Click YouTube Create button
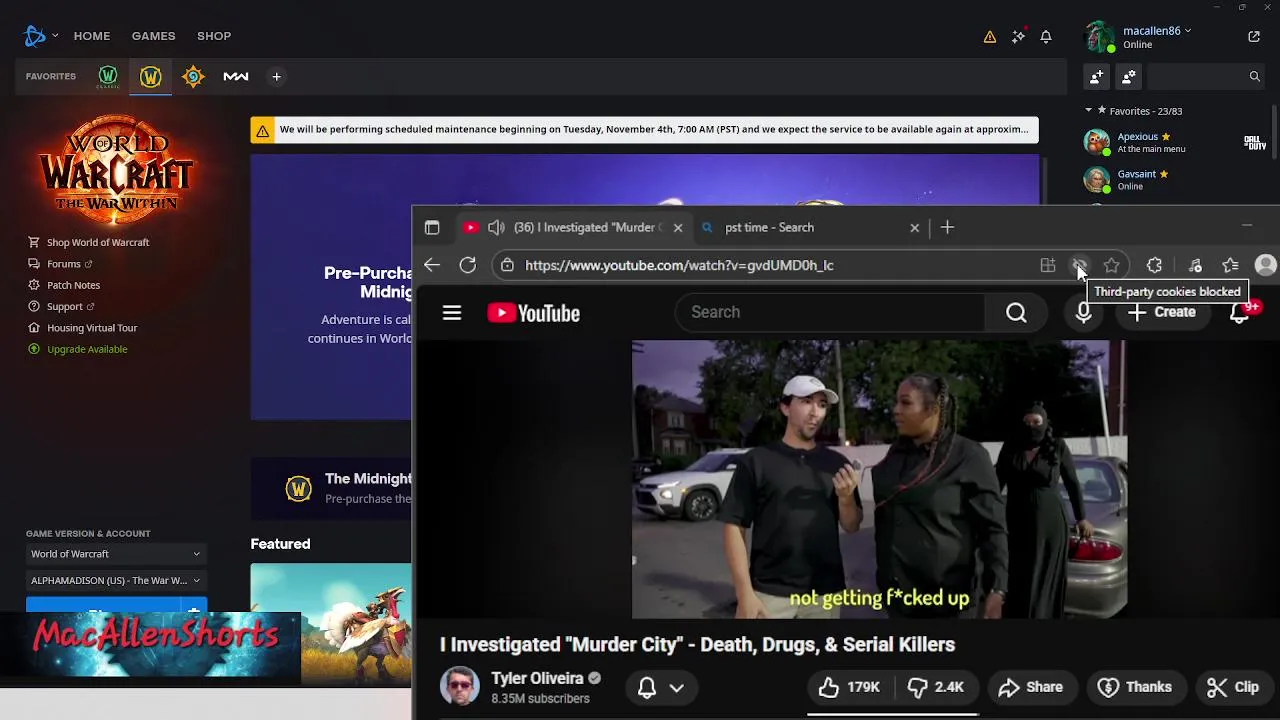The image size is (1280, 720). click(1161, 313)
